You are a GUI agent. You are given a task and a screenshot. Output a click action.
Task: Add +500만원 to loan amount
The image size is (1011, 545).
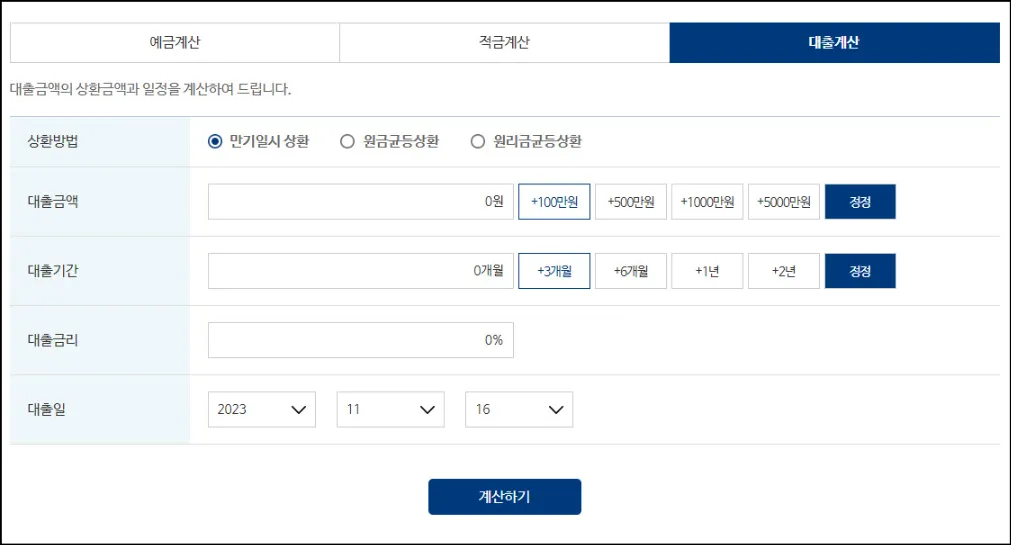click(x=631, y=202)
